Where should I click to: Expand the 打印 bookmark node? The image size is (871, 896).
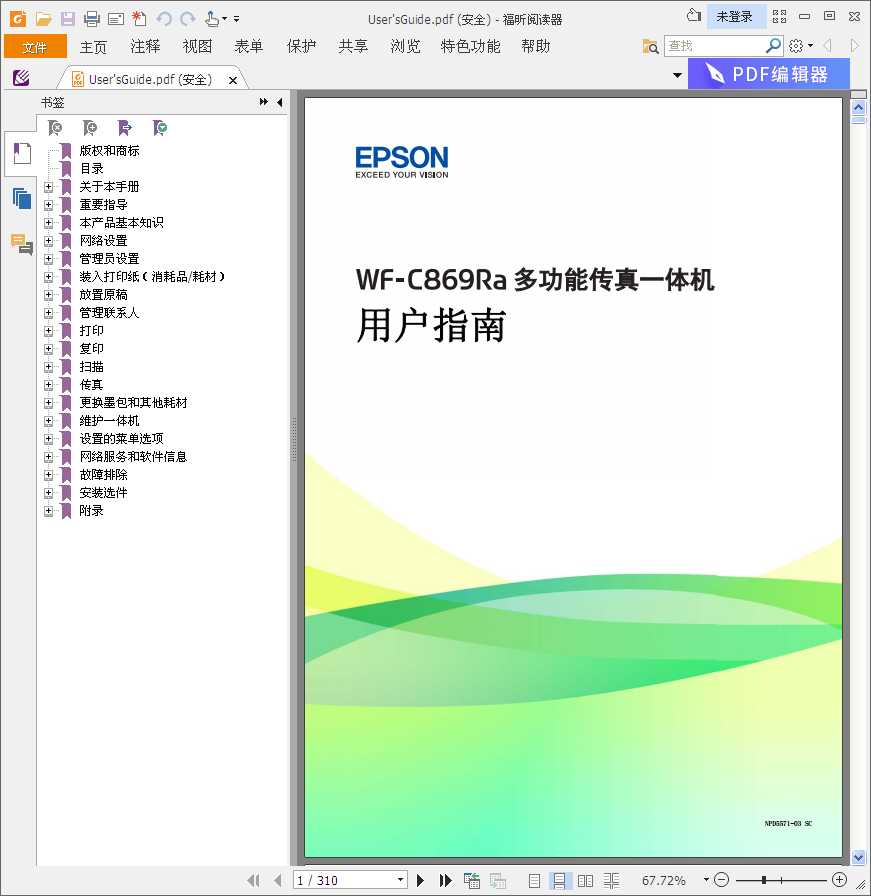pyautogui.click(x=49, y=331)
